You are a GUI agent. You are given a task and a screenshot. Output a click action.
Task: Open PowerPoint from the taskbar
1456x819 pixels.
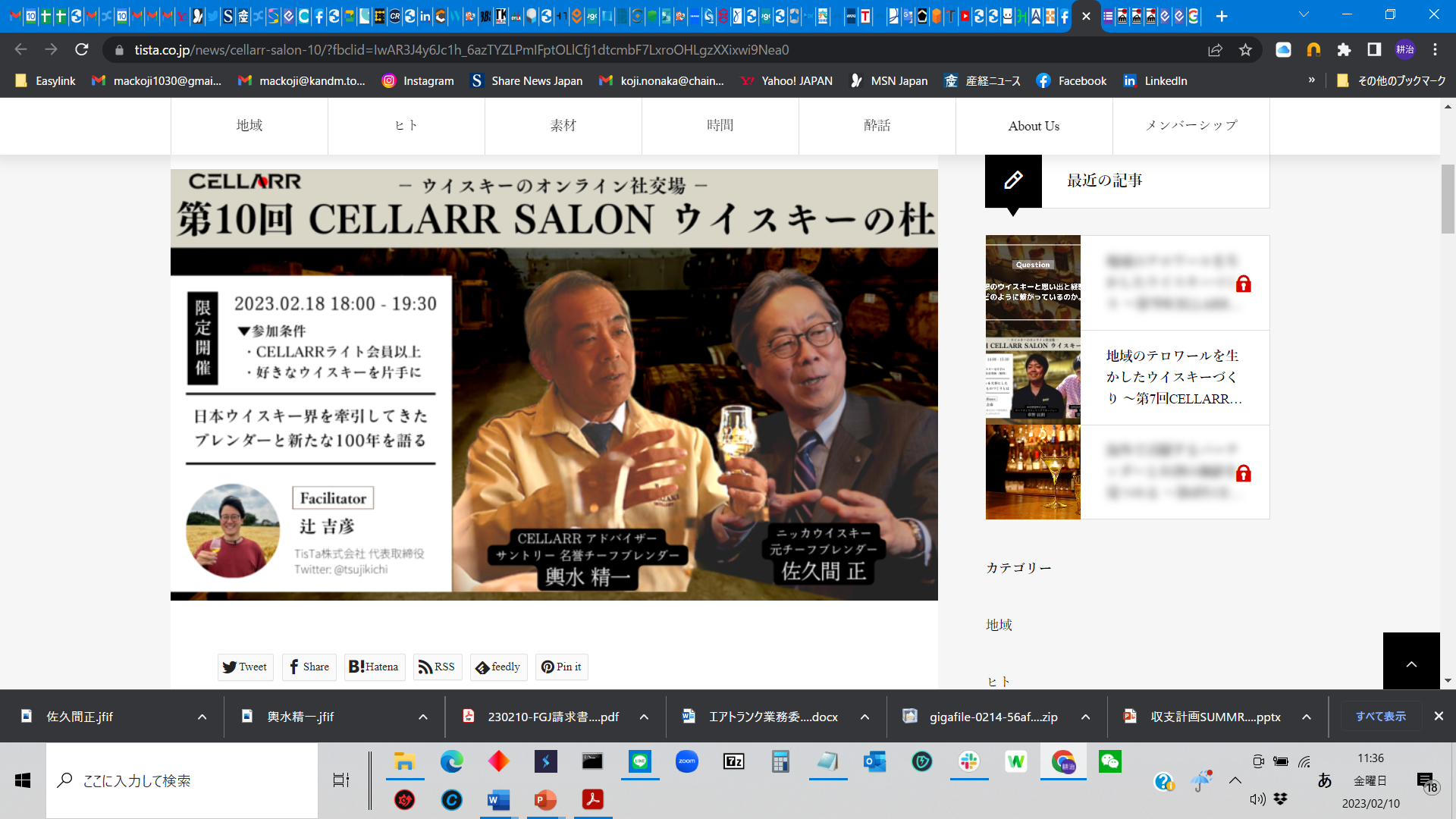pyautogui.click(x=545, y=799)
